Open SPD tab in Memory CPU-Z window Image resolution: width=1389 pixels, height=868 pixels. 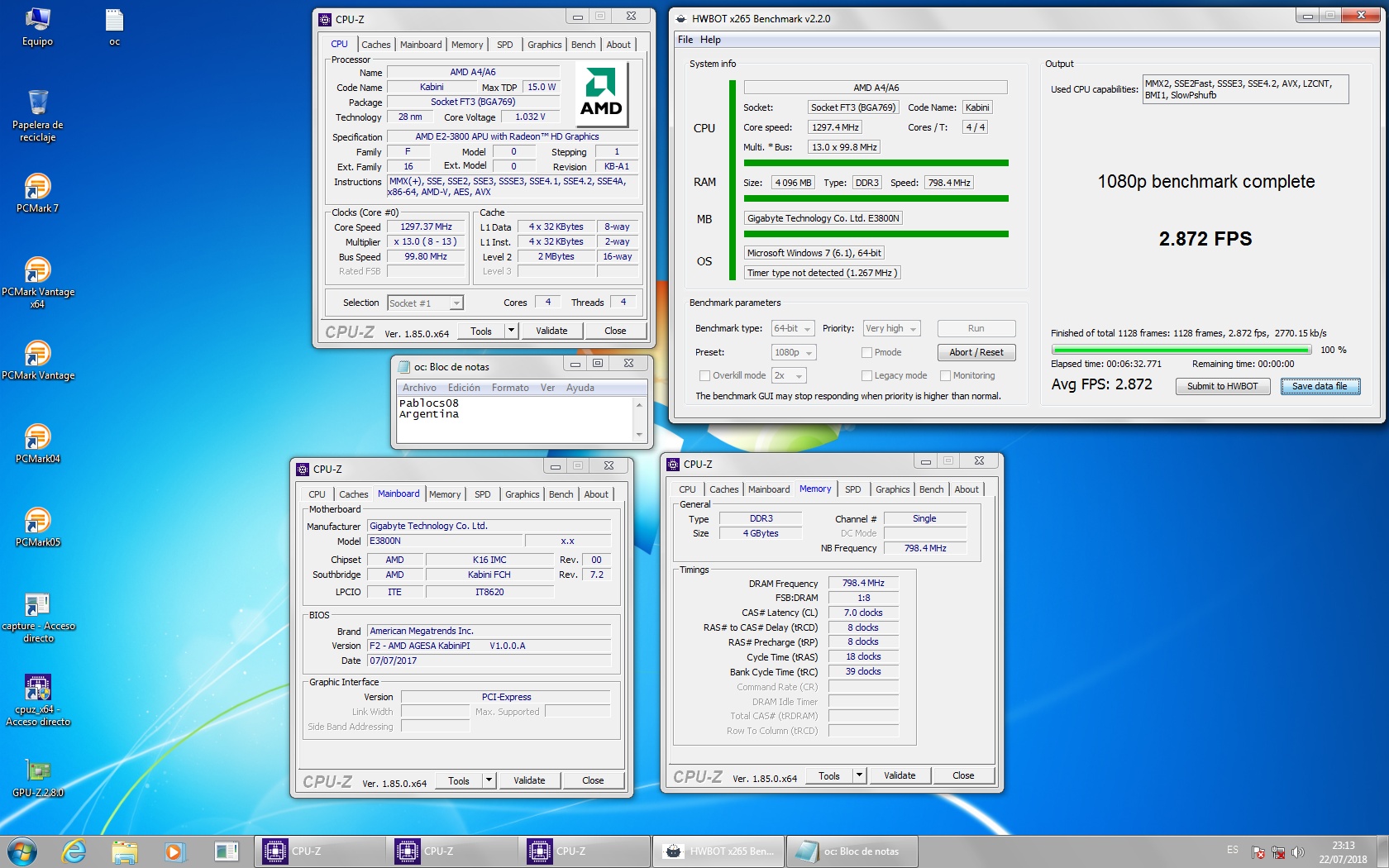click(852, 489)
